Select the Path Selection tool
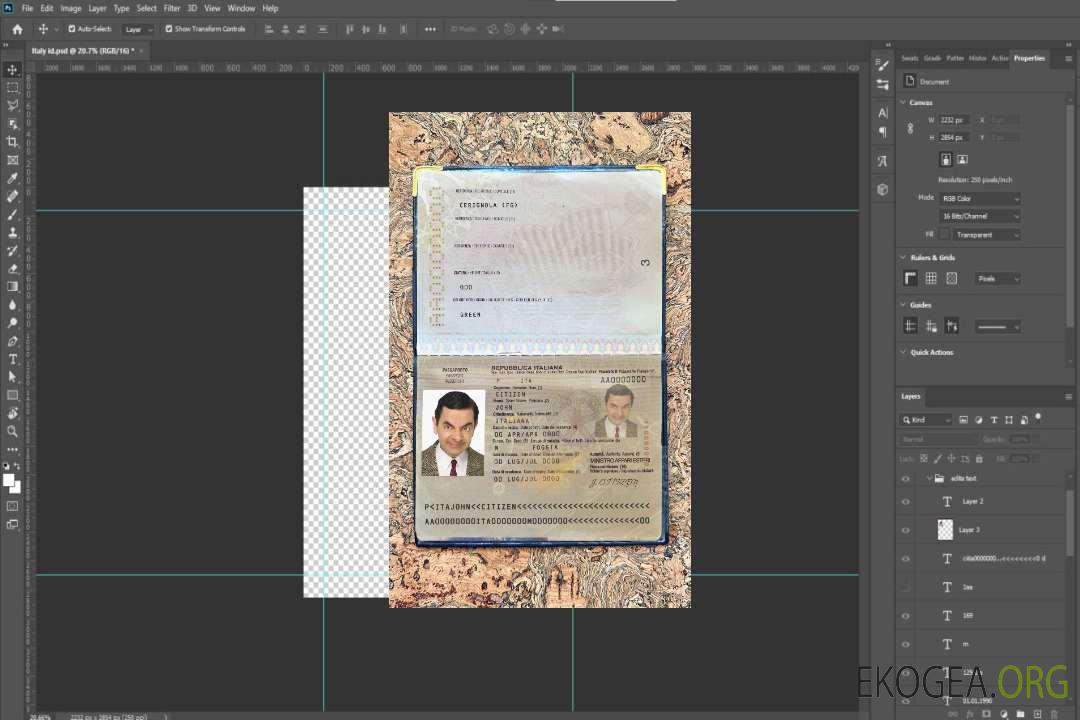This screenshot has width=1080, height=720. pyautogui.click(x=12, y=377)
